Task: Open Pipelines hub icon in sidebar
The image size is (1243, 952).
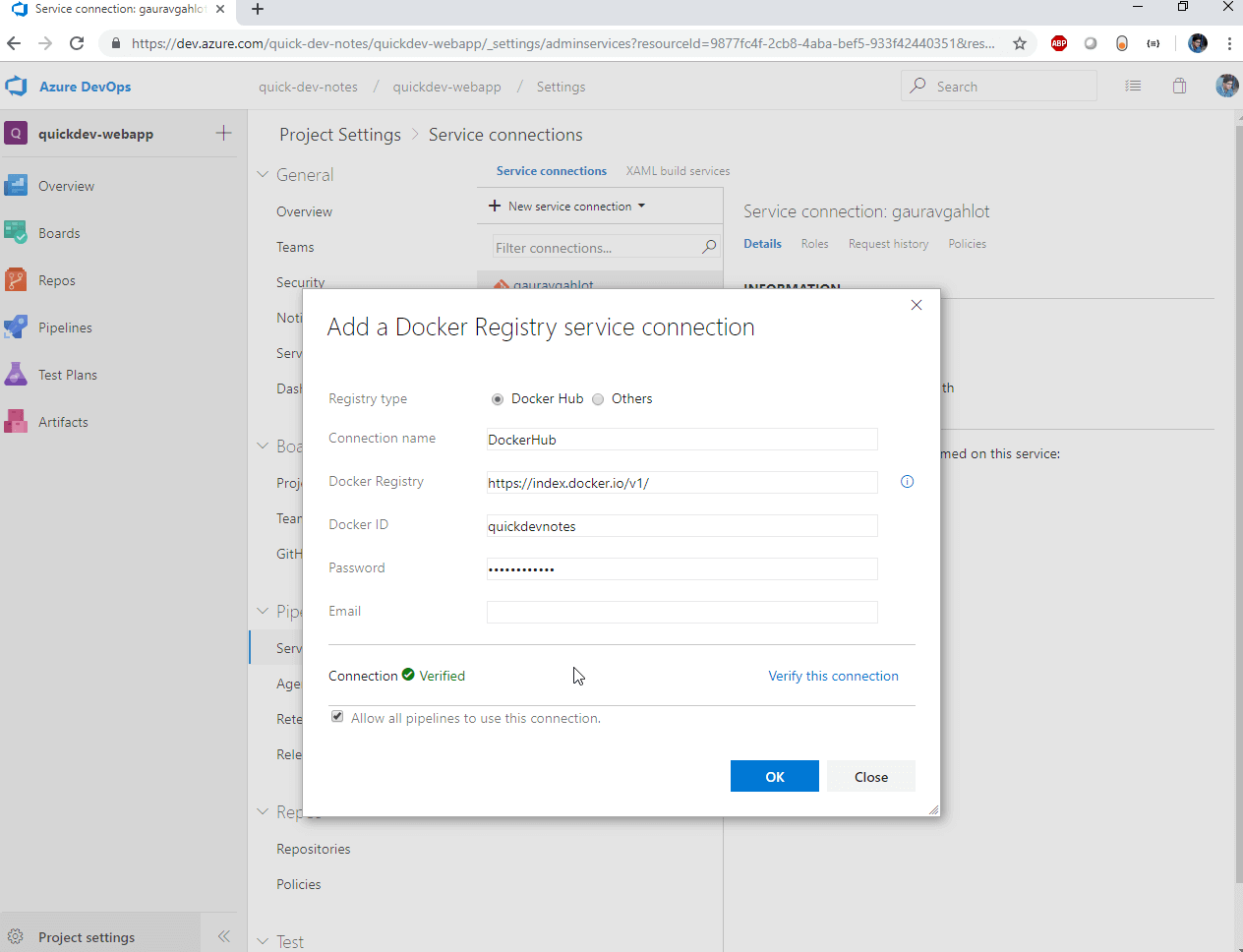Action: [16, 327]
